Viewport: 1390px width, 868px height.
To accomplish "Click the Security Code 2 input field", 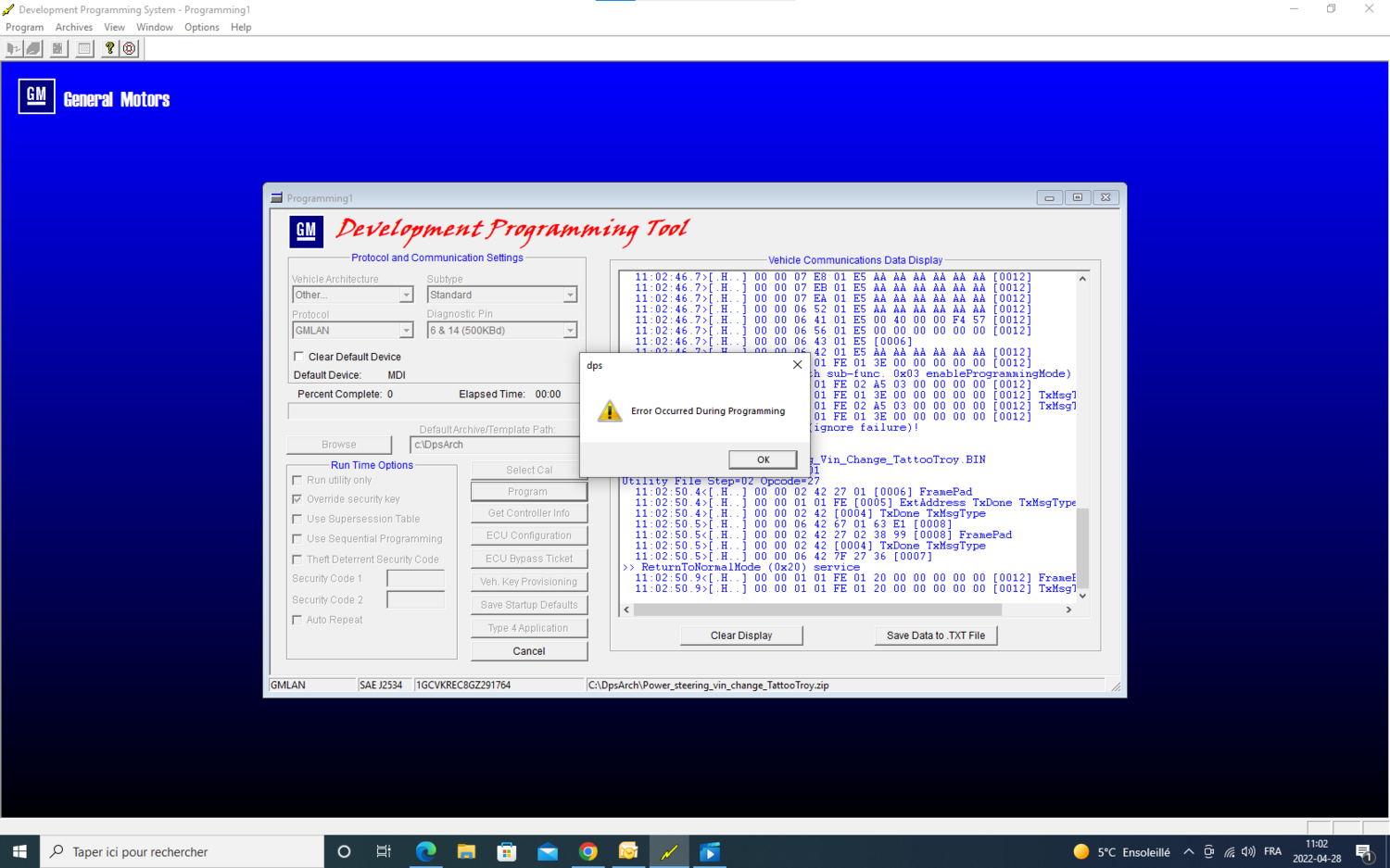I will pos(416,600).
